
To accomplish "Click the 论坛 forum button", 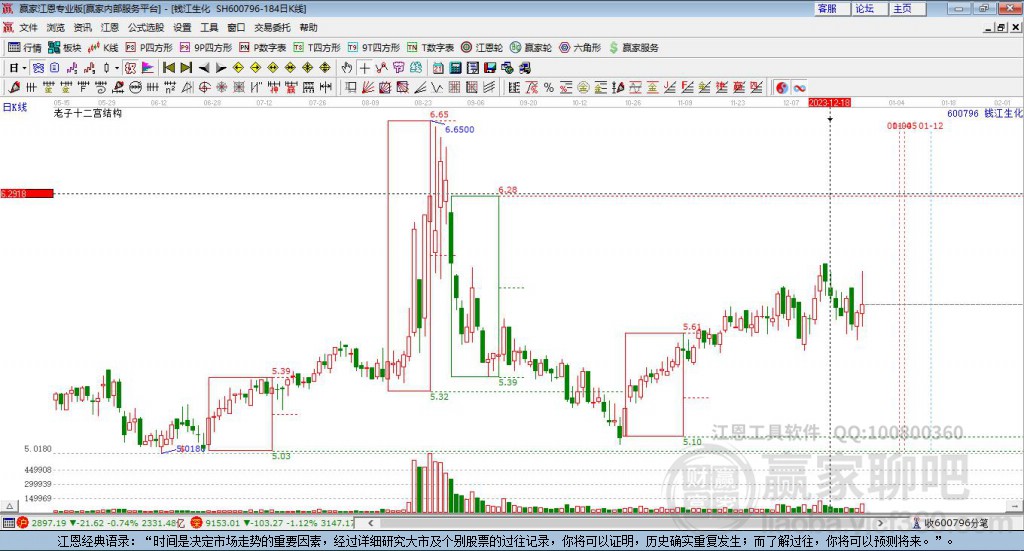I will pyautogui.click(x=870, y=8).
